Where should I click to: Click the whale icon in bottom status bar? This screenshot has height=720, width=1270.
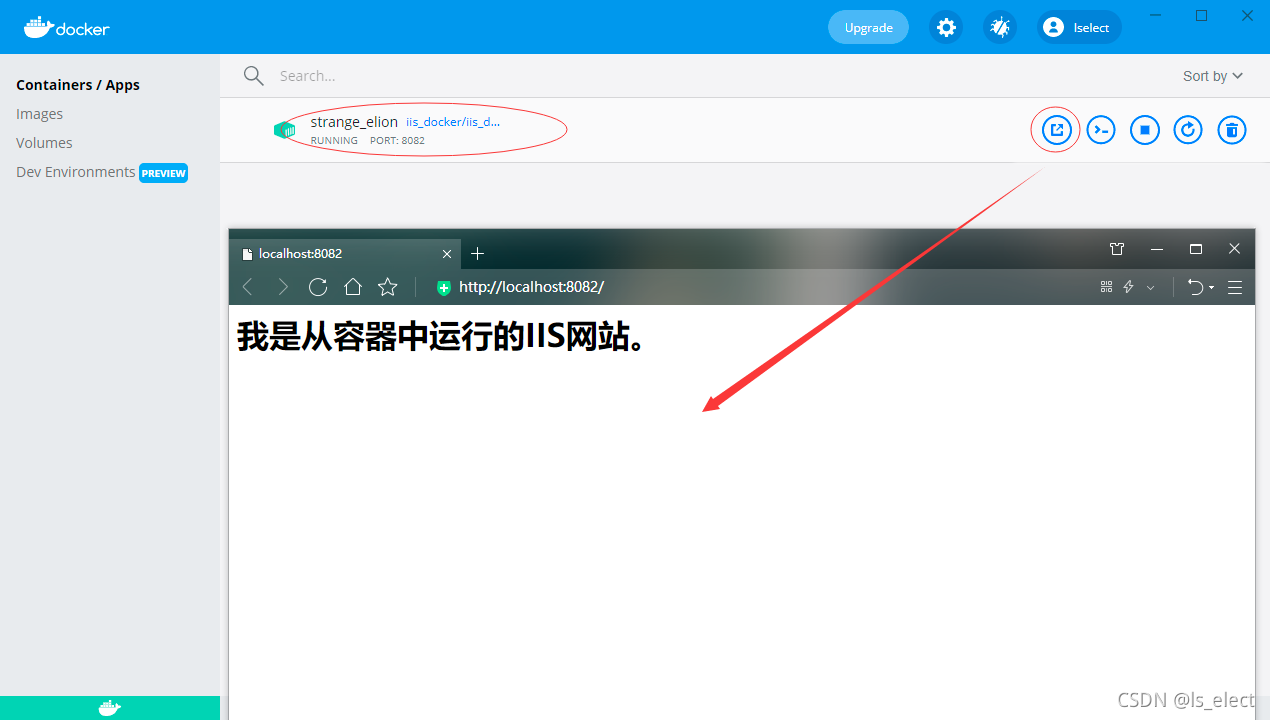point(110,708)
